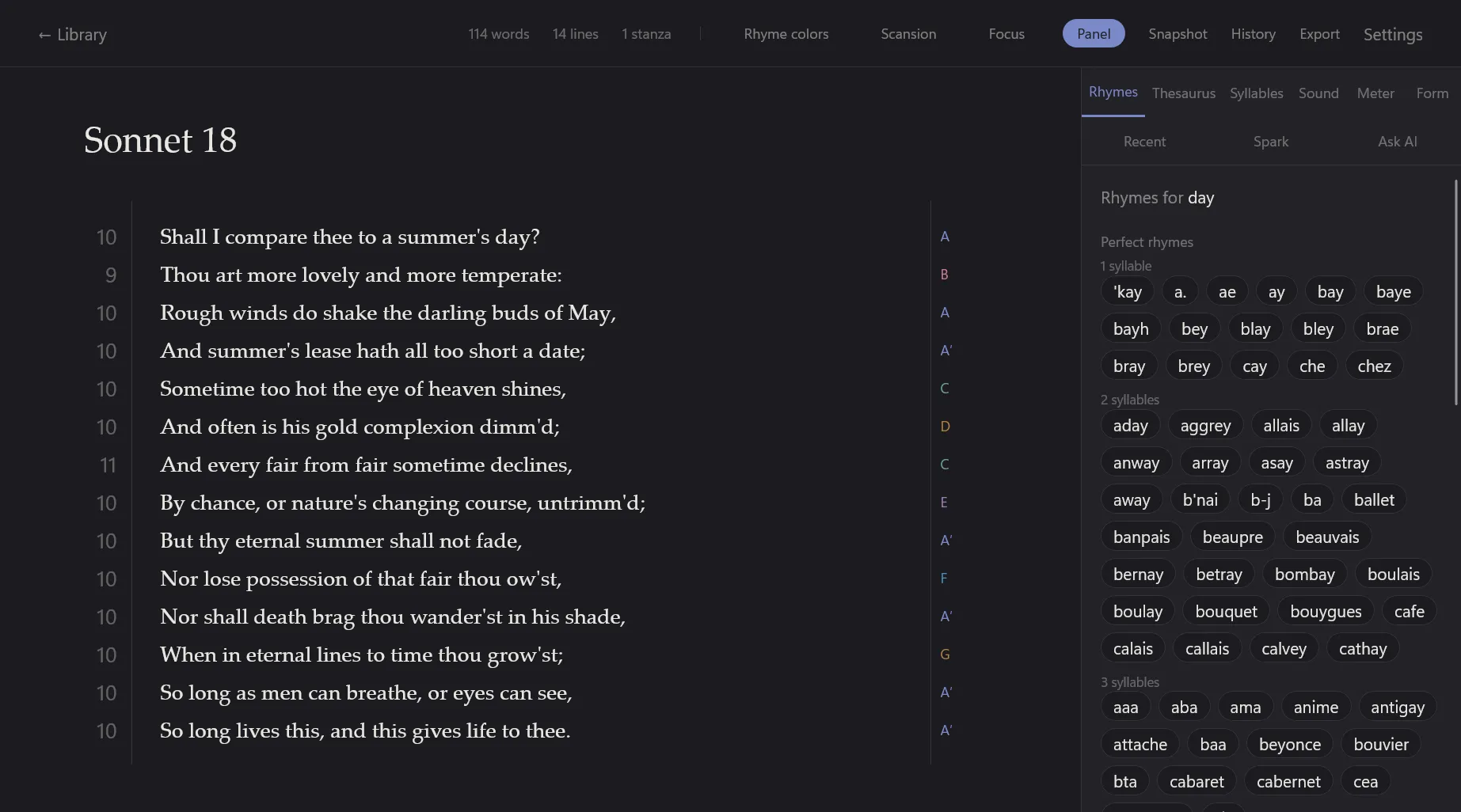Click the line 'Sometime too hot the eye of heaven shines,'
This screenshot has height=812, width=1461.
coord(363,389)
